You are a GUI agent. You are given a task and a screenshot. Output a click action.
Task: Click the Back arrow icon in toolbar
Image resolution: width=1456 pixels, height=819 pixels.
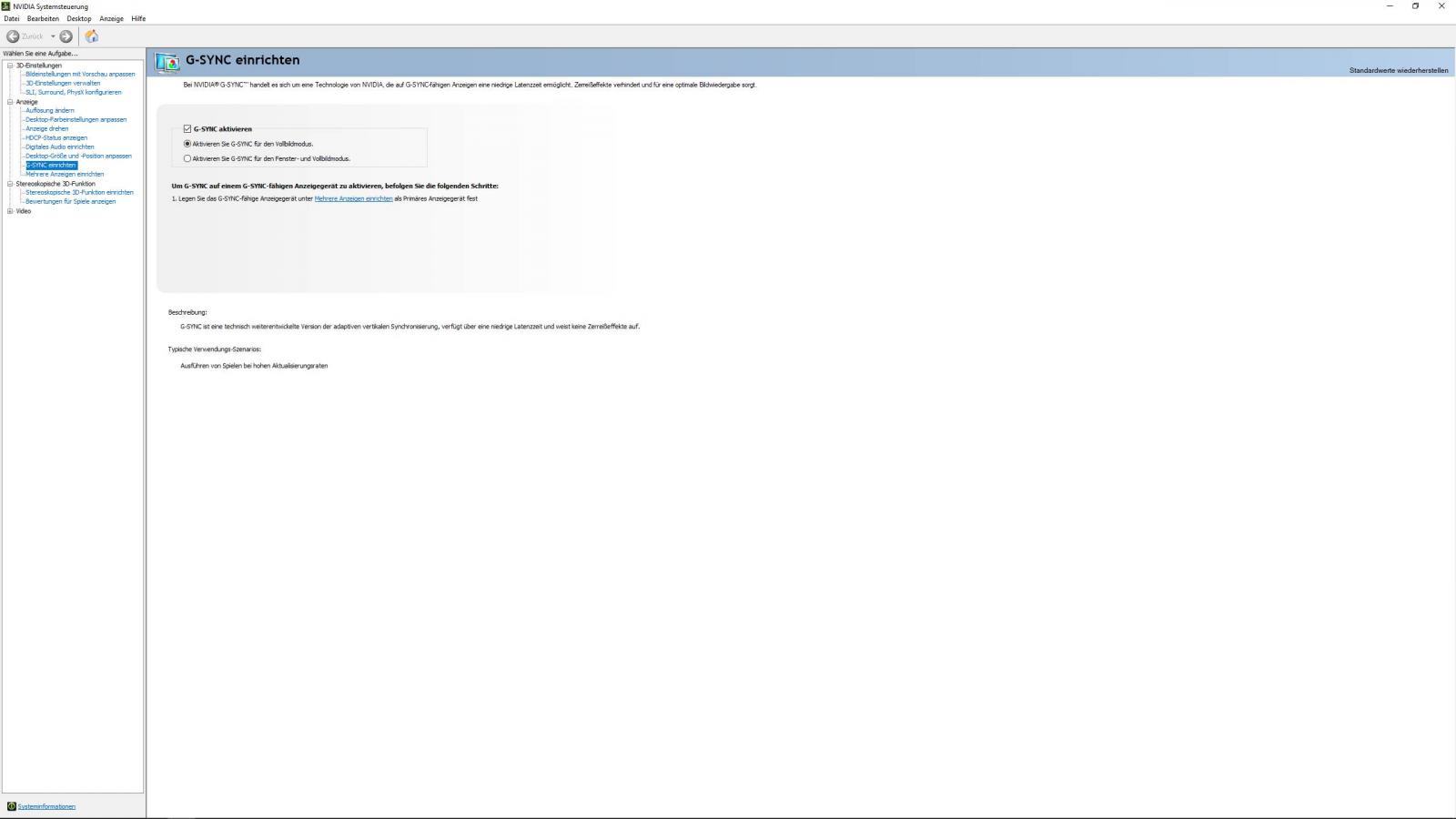(13, 36)
